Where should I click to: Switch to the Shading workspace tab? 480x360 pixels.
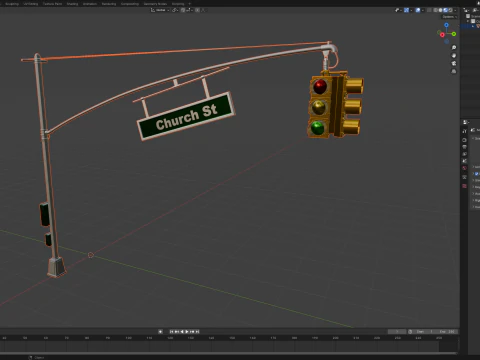coord(72,4)
